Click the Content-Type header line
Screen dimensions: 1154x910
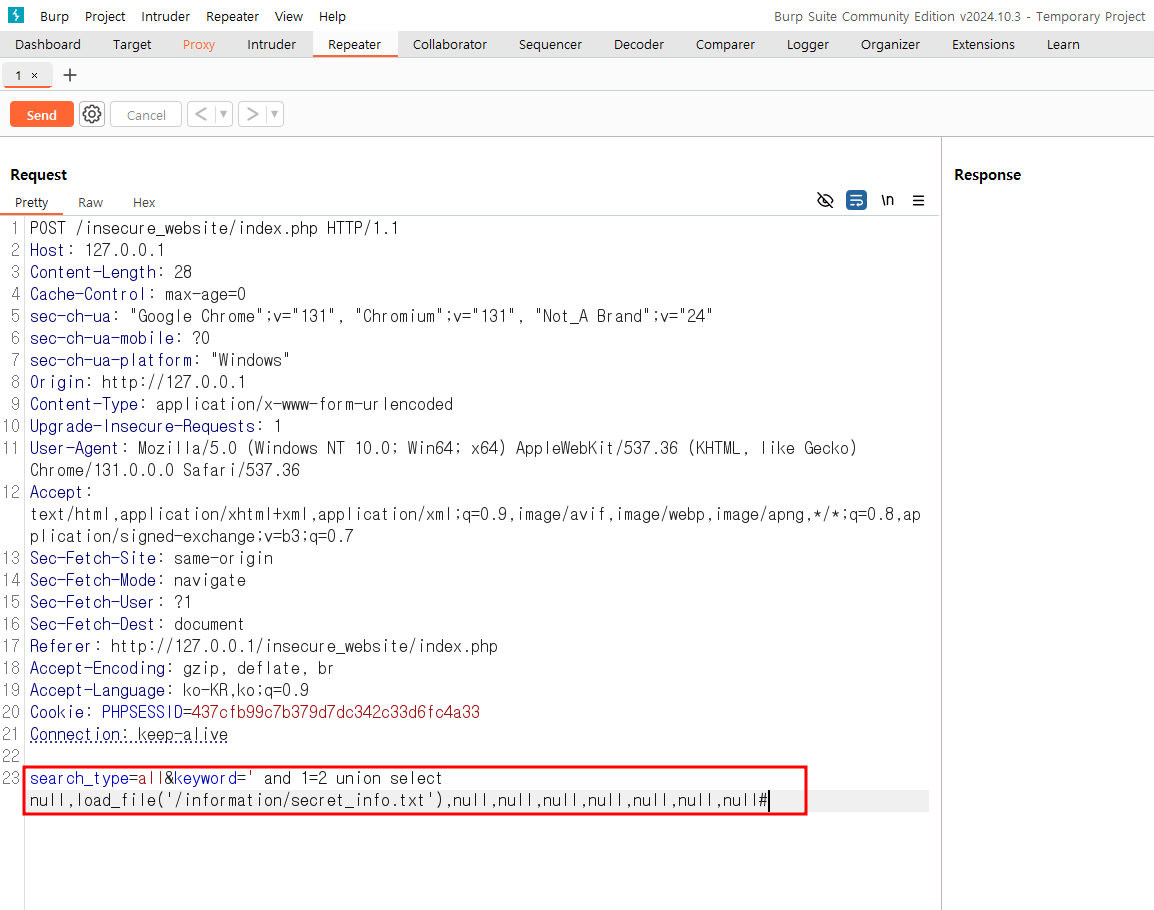pyautogui.click(x=241, y=404)
